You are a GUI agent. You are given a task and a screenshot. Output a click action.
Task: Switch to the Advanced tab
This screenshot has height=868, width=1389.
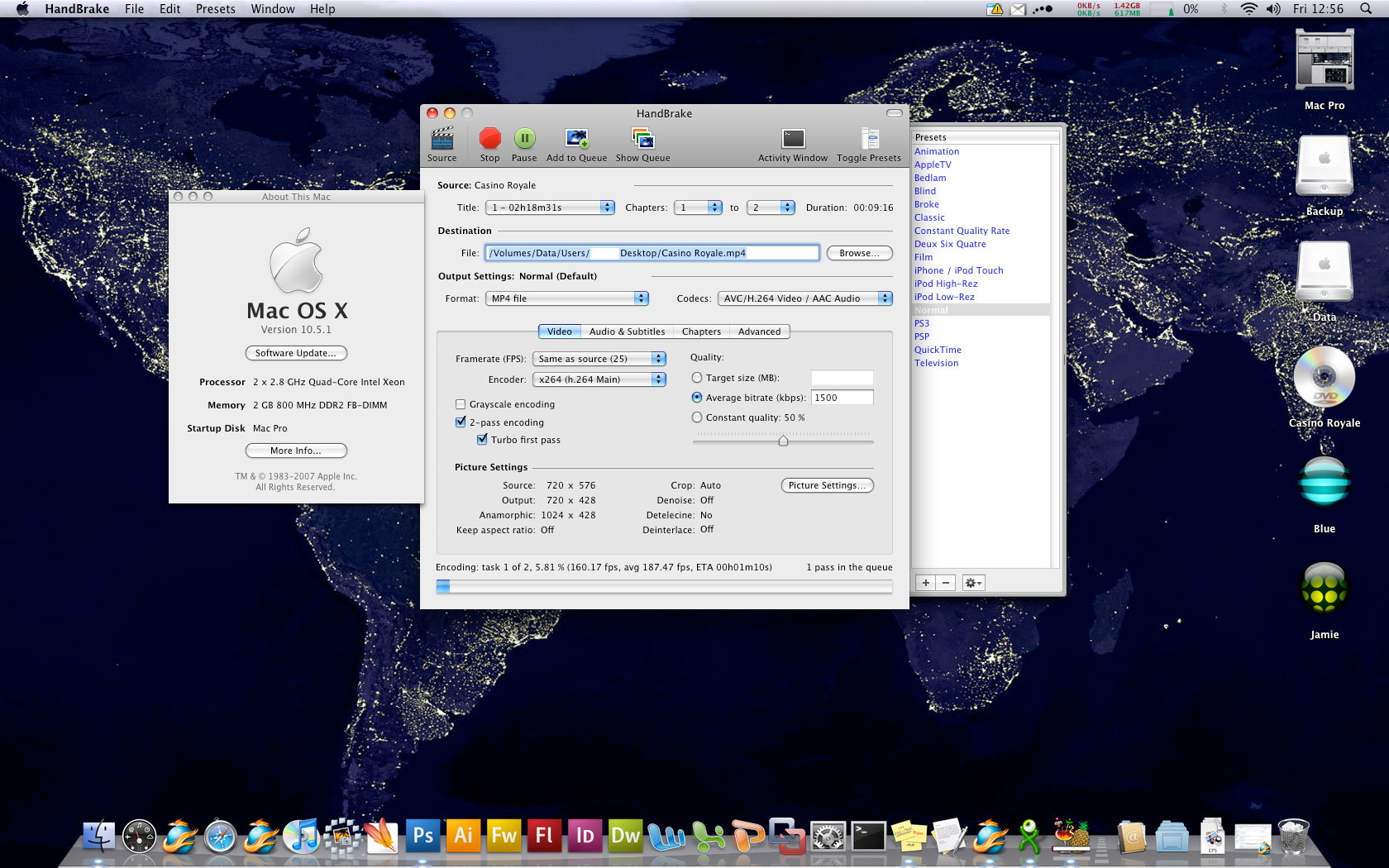pos(759,331)
